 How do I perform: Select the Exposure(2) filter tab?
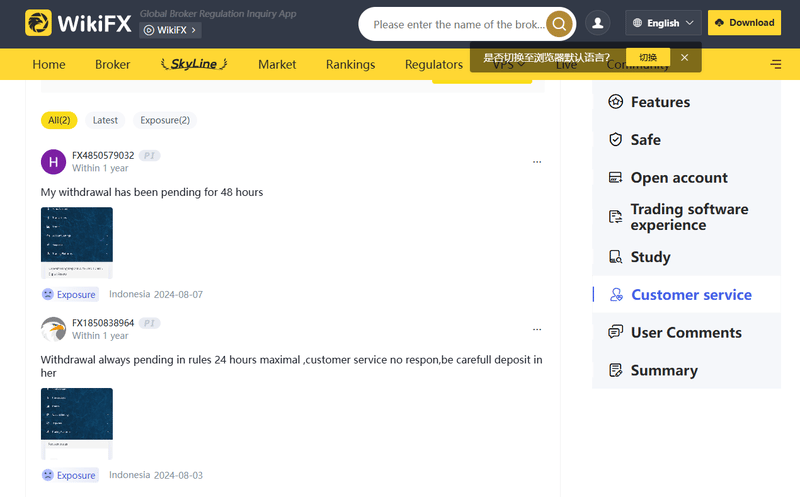(165, 120)
